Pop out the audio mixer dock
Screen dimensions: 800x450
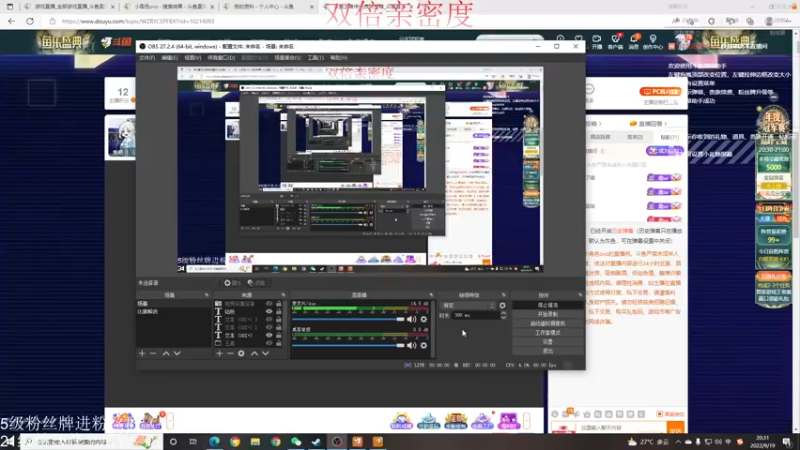tap(431, 295)
